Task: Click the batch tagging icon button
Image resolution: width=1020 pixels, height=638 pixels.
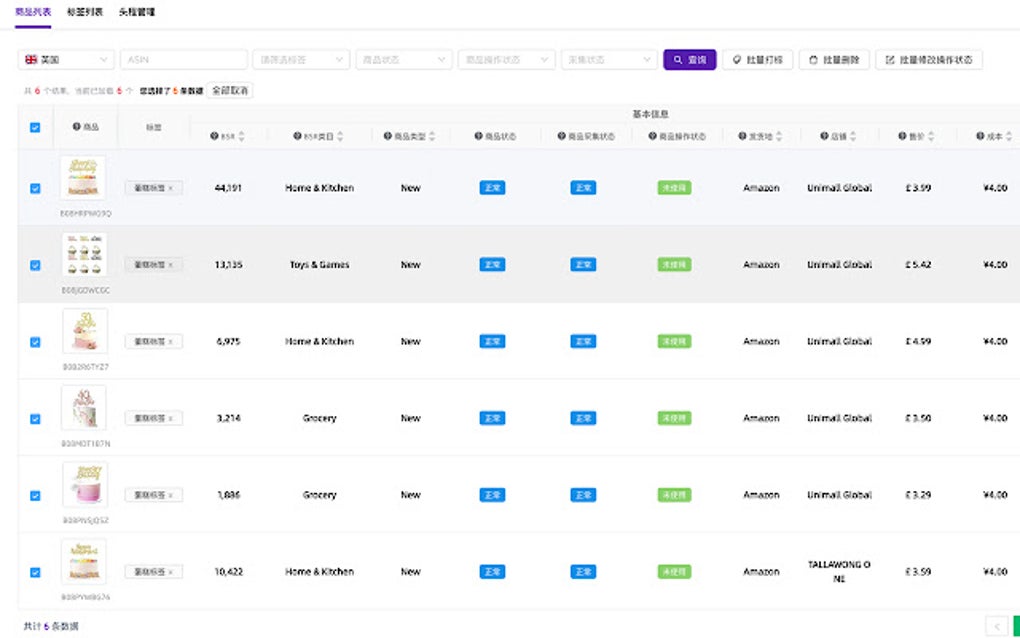Action: [x=757, y=60]
